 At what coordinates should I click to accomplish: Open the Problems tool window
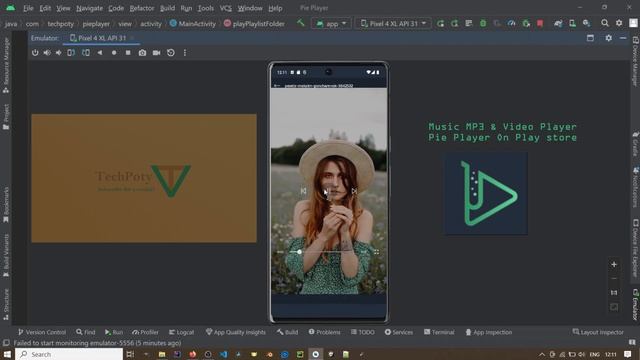pyautogui.click(x=324, y=332)
